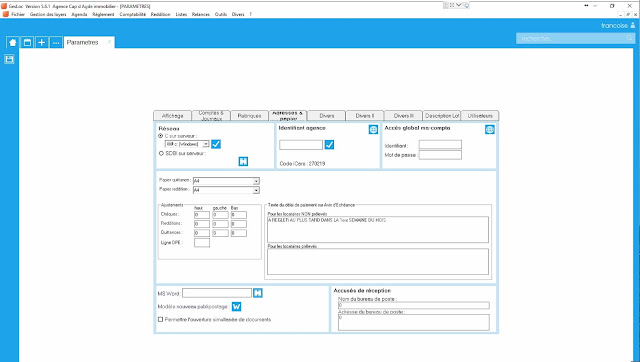Open the Gestion des loyers menu

tap(48, 14)
